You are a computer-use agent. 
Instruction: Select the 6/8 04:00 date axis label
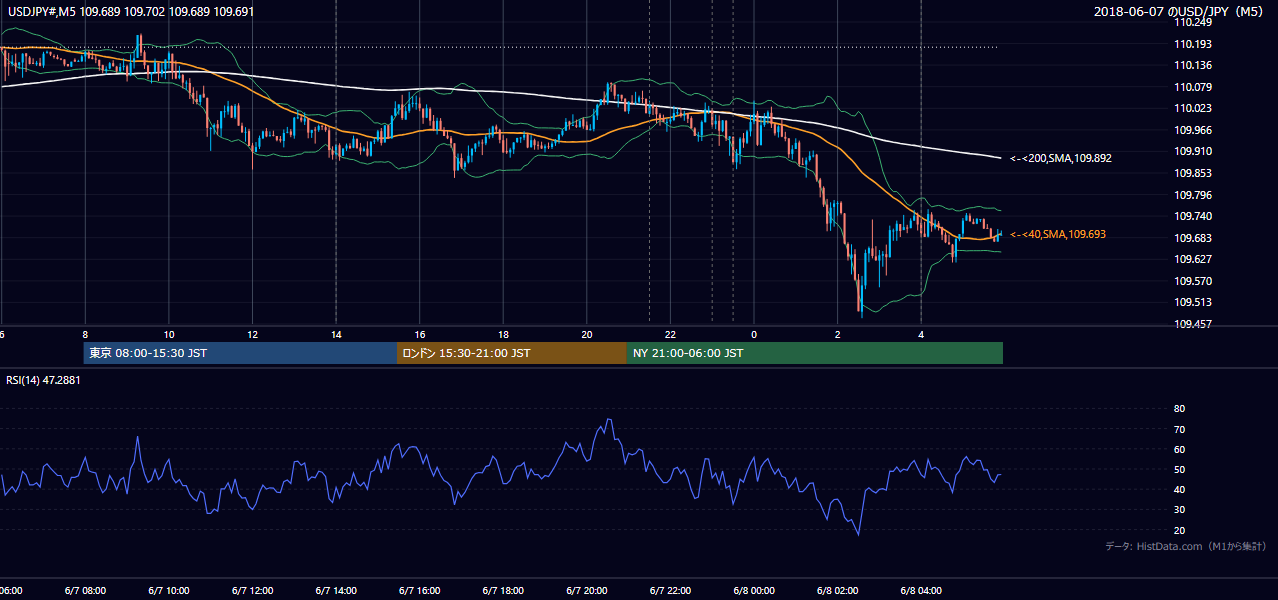click(921, 590)
